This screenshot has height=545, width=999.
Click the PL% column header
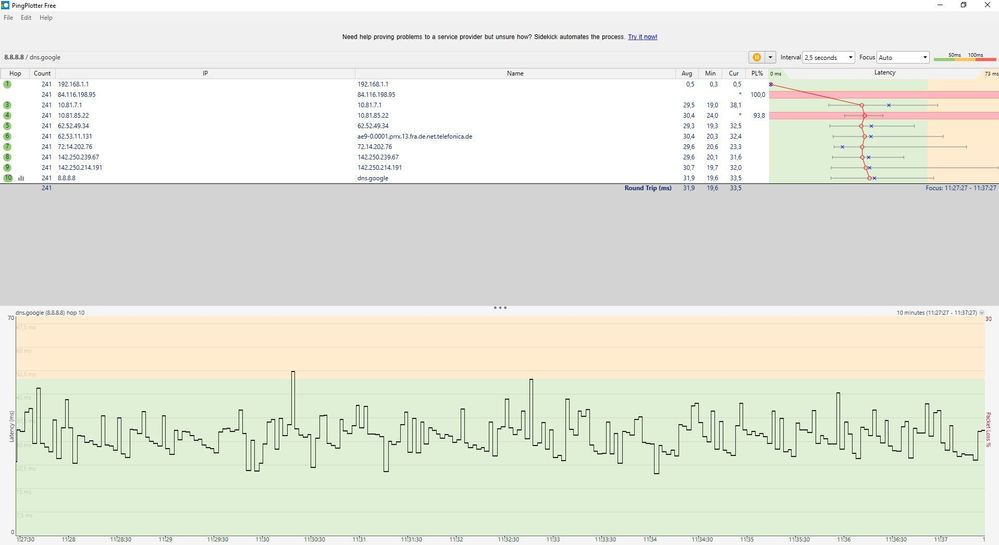[x=757, y=73]
